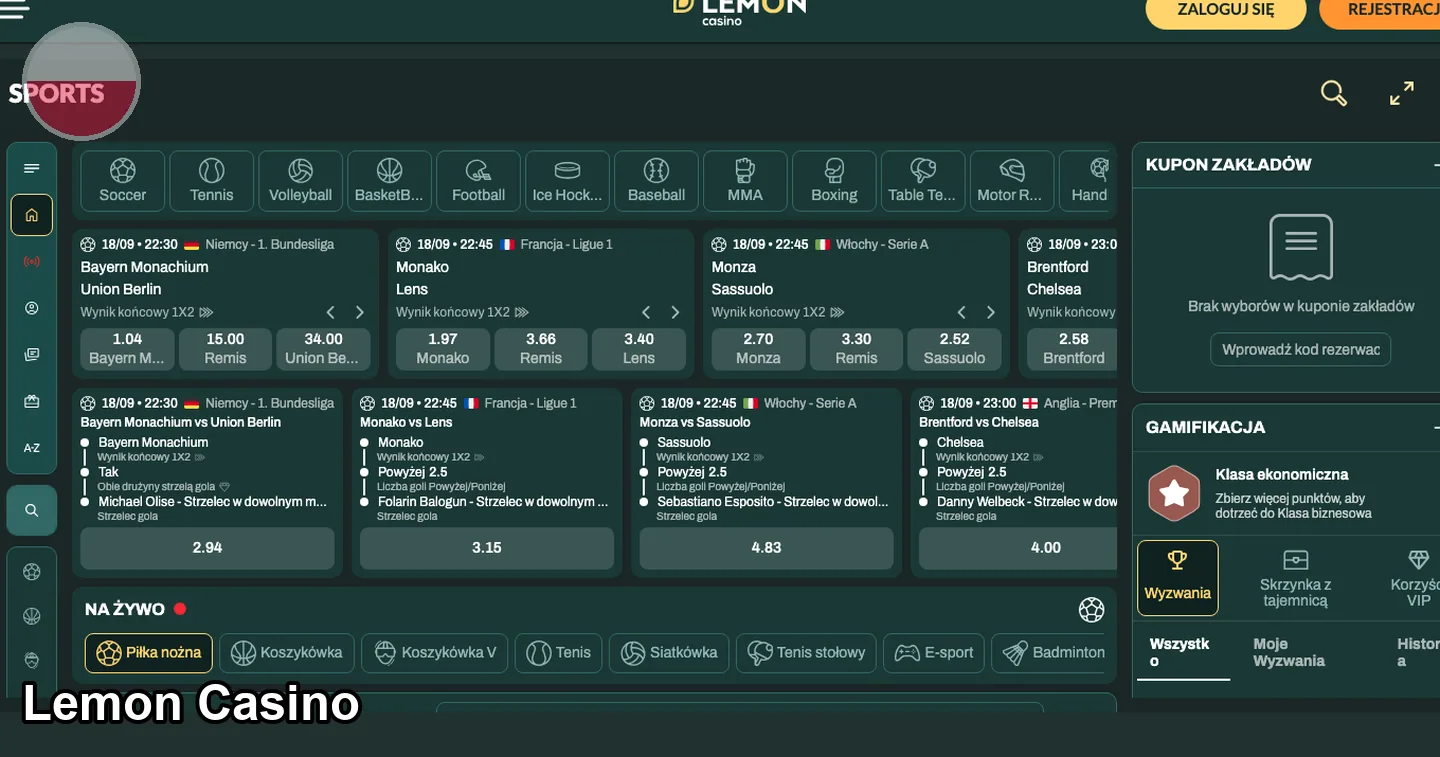
Task: Show next market for Monako Lens match
Action: click(x=675, y=312)
